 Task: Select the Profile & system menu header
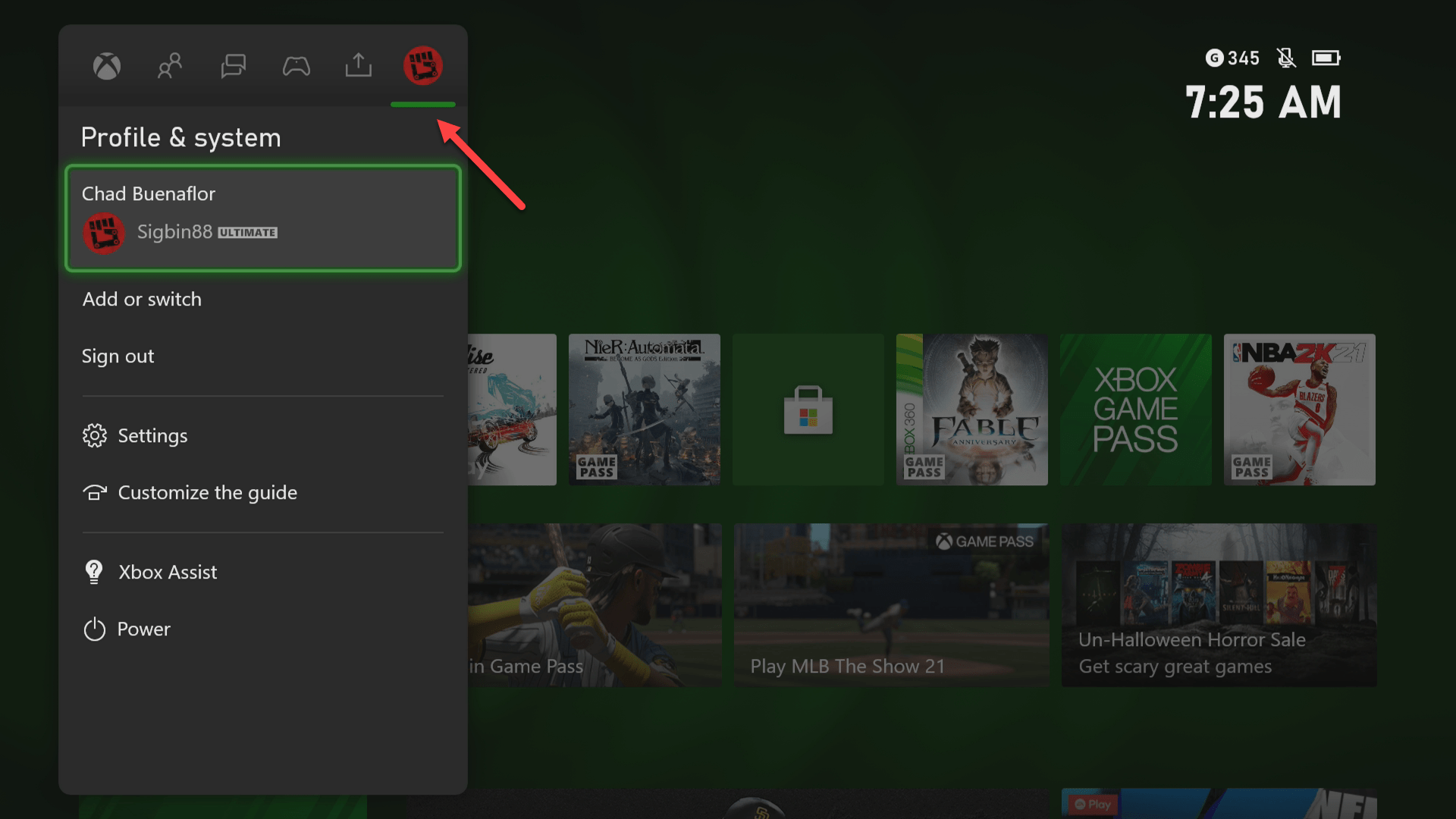coord(180,137)
